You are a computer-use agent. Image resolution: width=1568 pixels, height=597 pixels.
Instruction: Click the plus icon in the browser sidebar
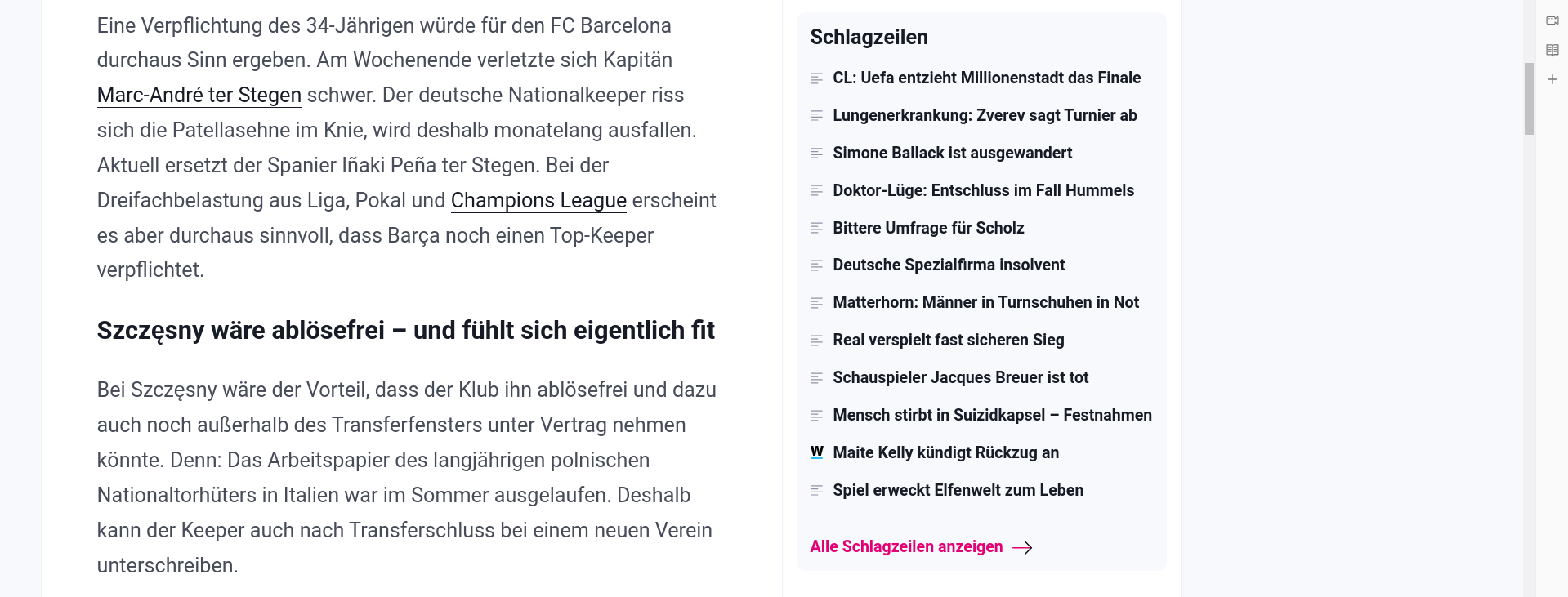[1552, 79]
